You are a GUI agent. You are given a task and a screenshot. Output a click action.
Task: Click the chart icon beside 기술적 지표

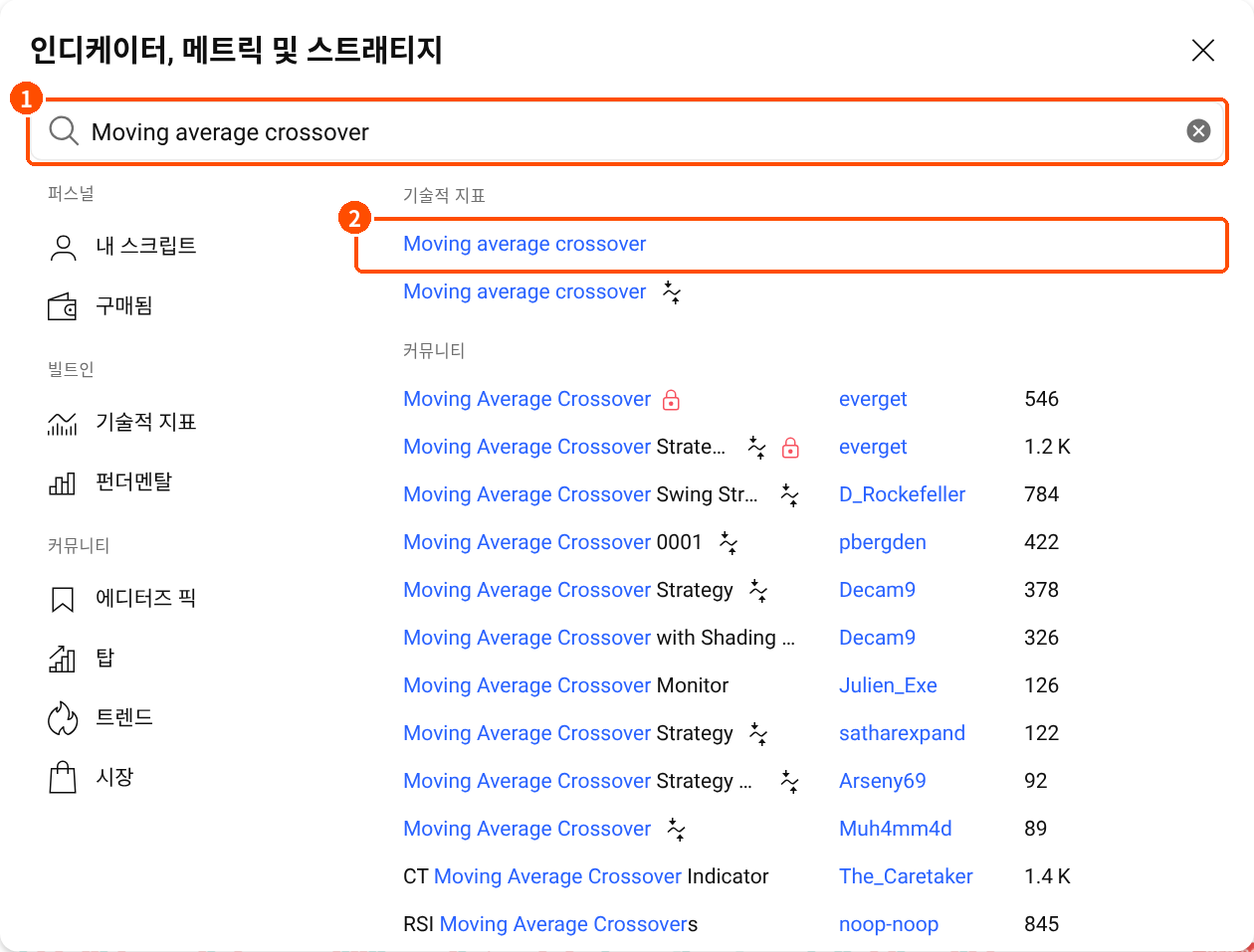point(63,424)
